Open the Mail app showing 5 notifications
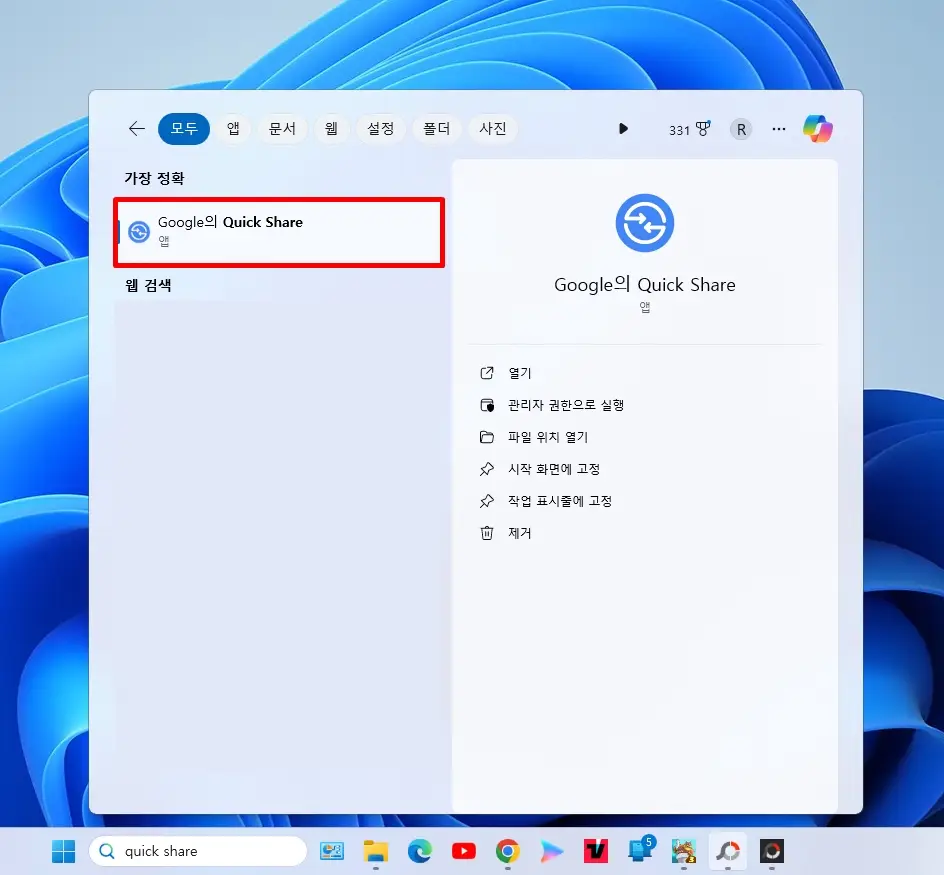 tap(639, 853)
